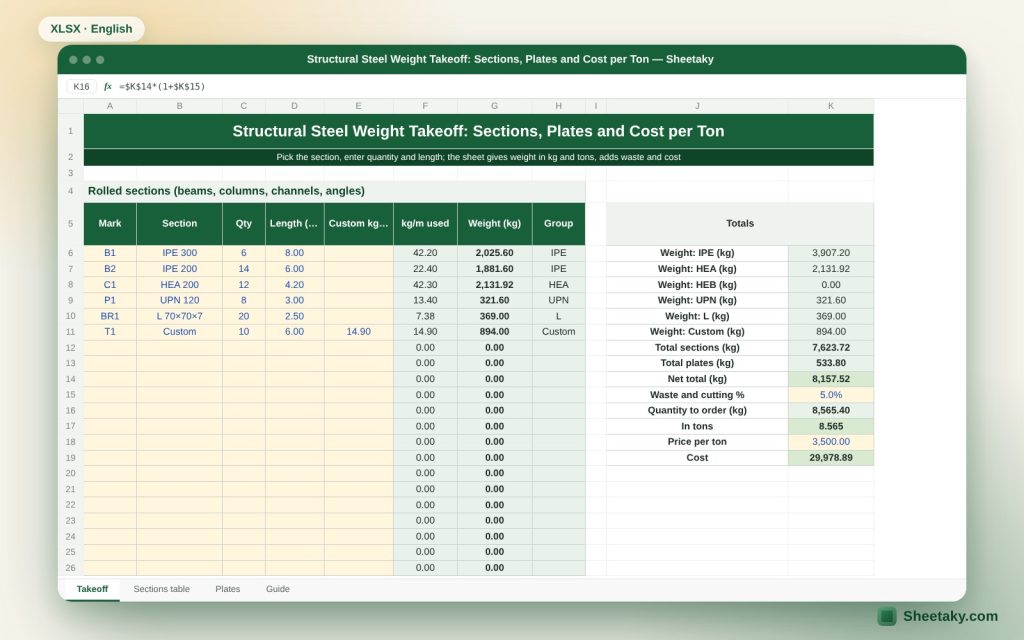
Task: Select the mark cell T1
Action: (110, 332)
